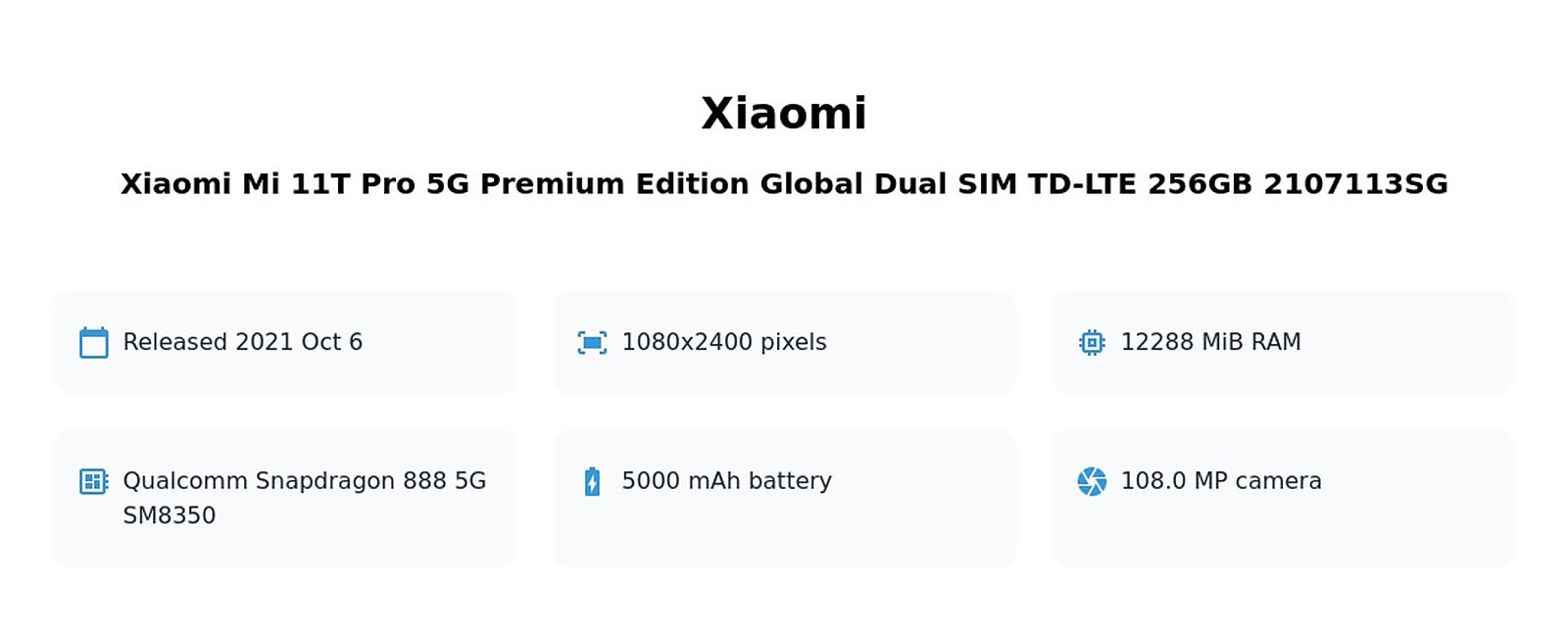Click the 'SM8350' chipset code
This screenshot has height=637, width=1568.
(x=169, y=515)
